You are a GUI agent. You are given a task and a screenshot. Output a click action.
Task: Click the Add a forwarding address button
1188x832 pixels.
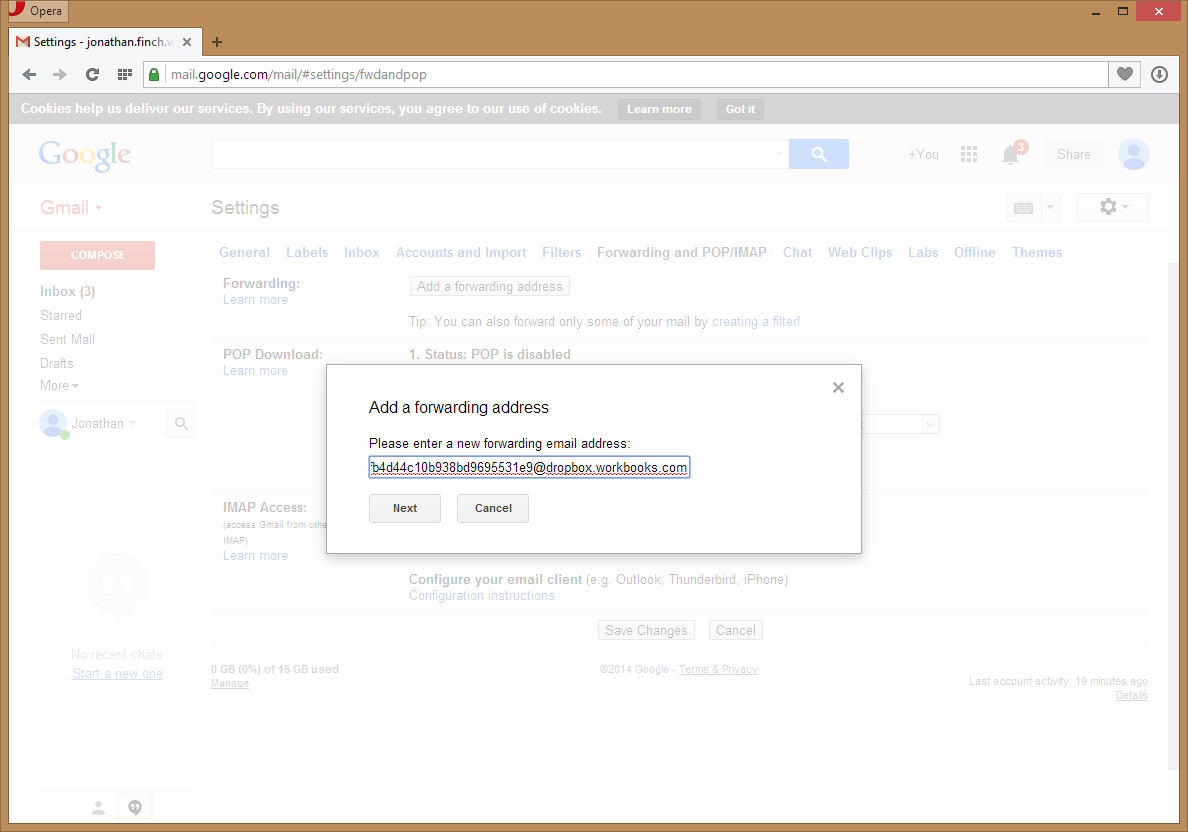(x=489, y=286)
